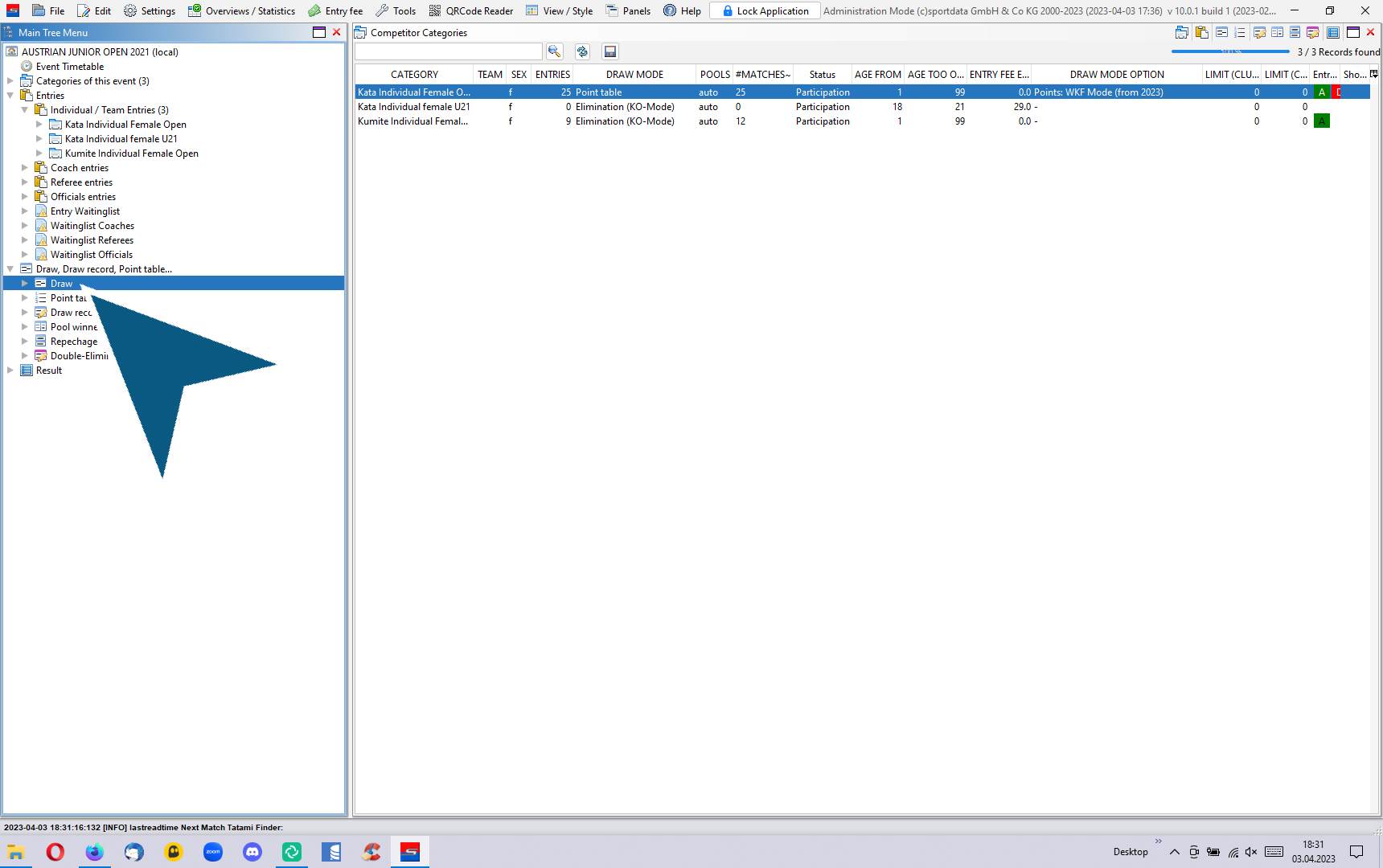The height and width of the screenshot is (868, 1383).
Task: Click the Lock Application button
Action: point(765,10)
